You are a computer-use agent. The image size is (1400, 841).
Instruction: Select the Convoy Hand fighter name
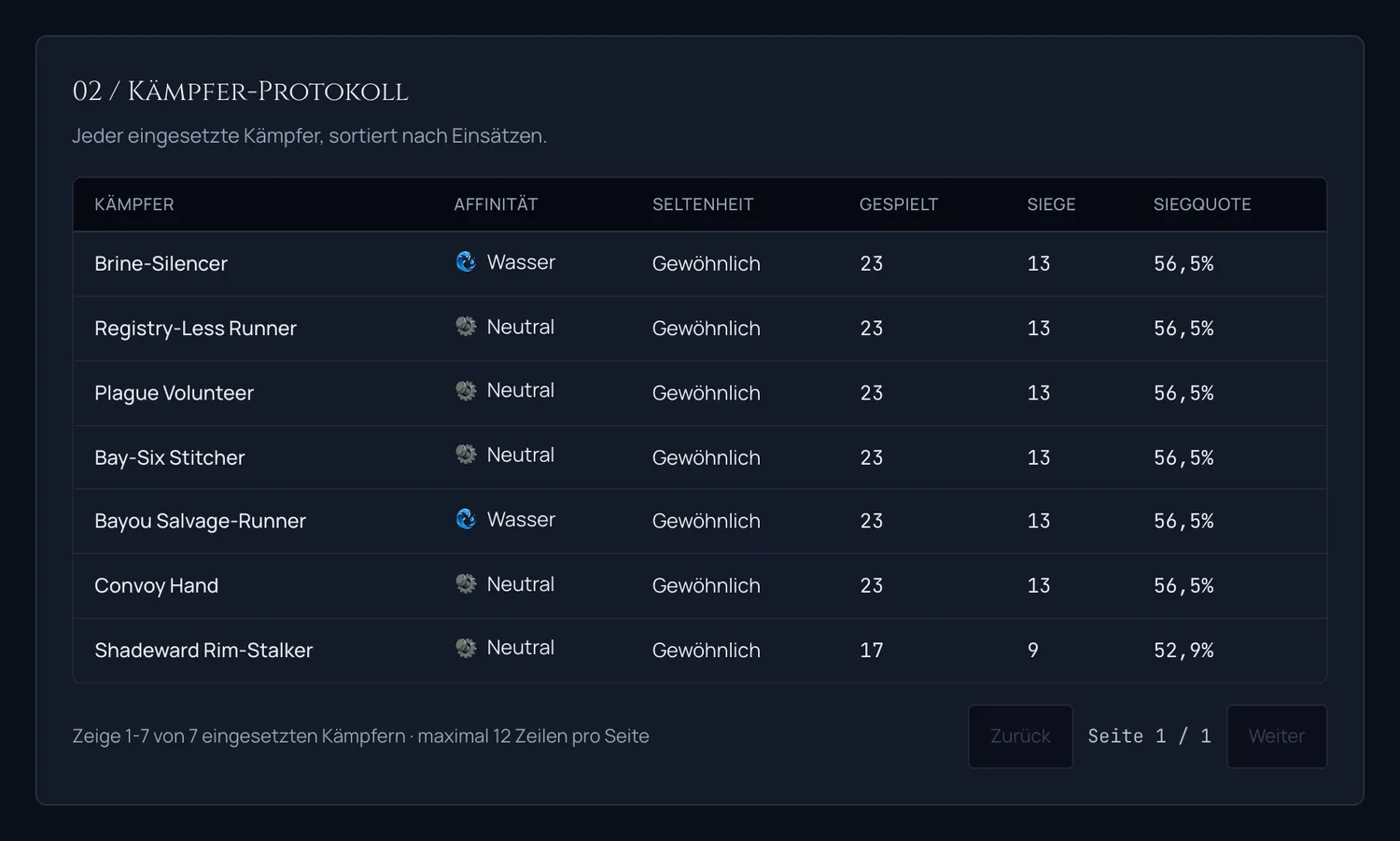pos(156,585)
